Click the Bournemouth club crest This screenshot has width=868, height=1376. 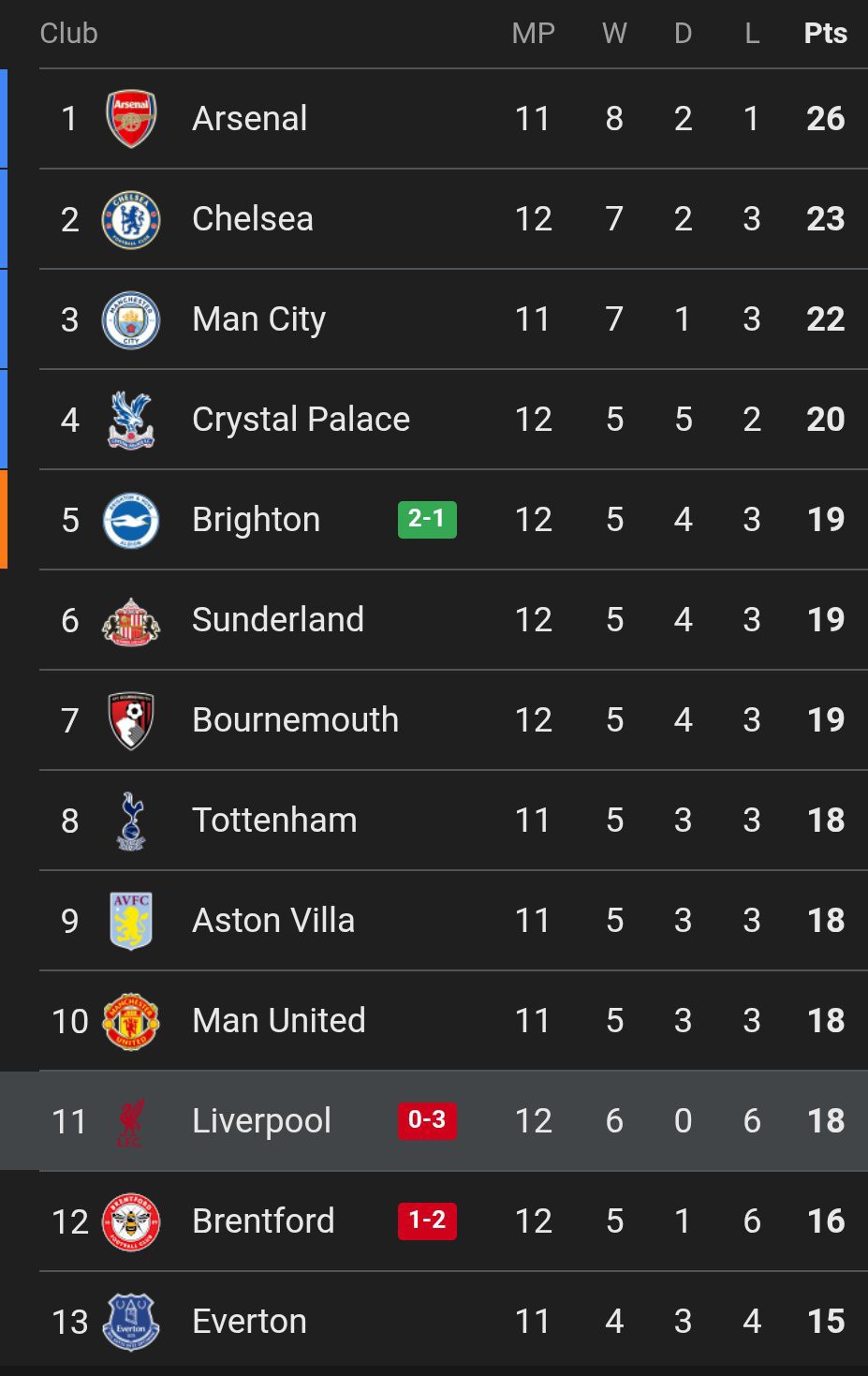[x=131, y=720]
